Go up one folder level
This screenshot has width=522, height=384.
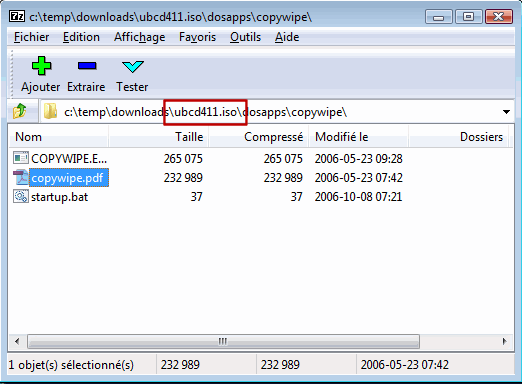click(20, 111)
